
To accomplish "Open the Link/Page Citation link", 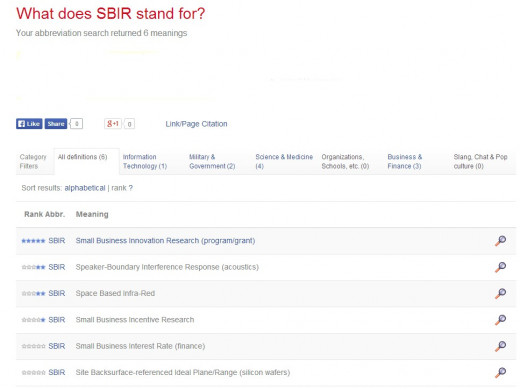I will [x=196, y=124].
